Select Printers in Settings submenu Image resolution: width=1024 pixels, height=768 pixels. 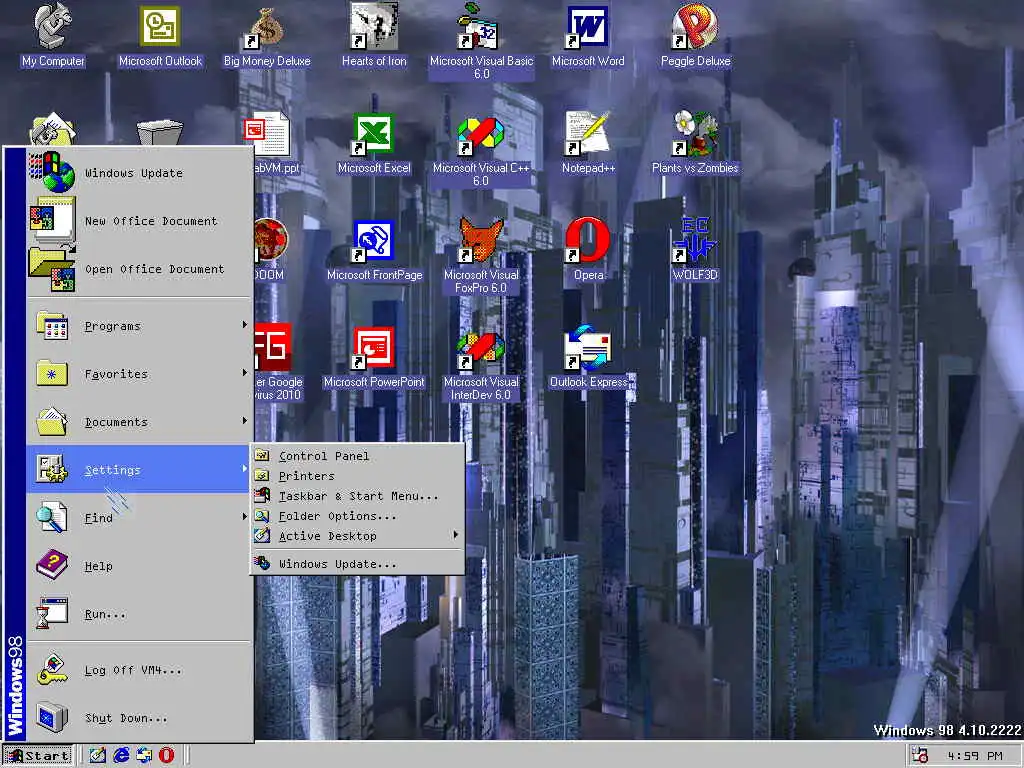(x=357, y=475)
